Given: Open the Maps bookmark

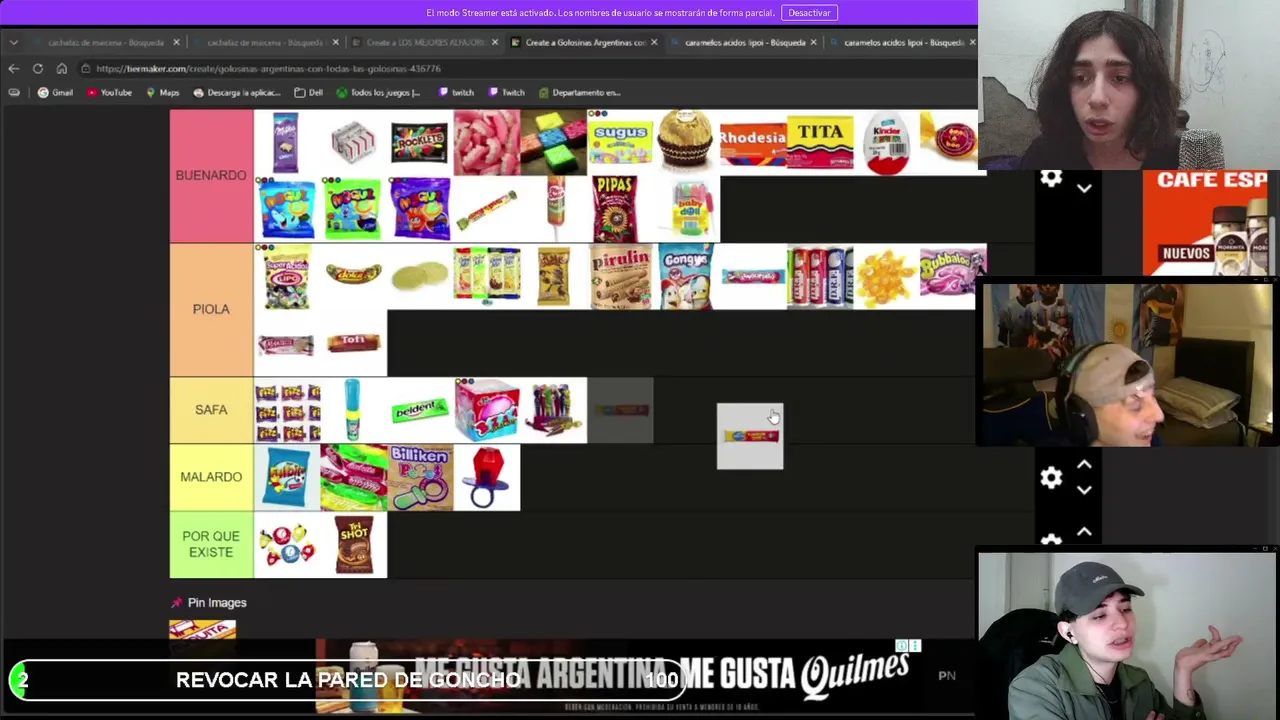Looking at the screenshot, I should pos(162,92).
